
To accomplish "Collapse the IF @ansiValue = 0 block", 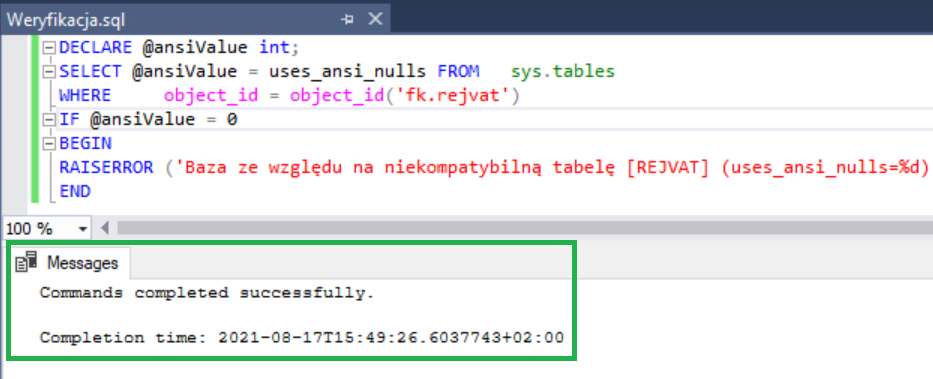I will click(49, 120).
